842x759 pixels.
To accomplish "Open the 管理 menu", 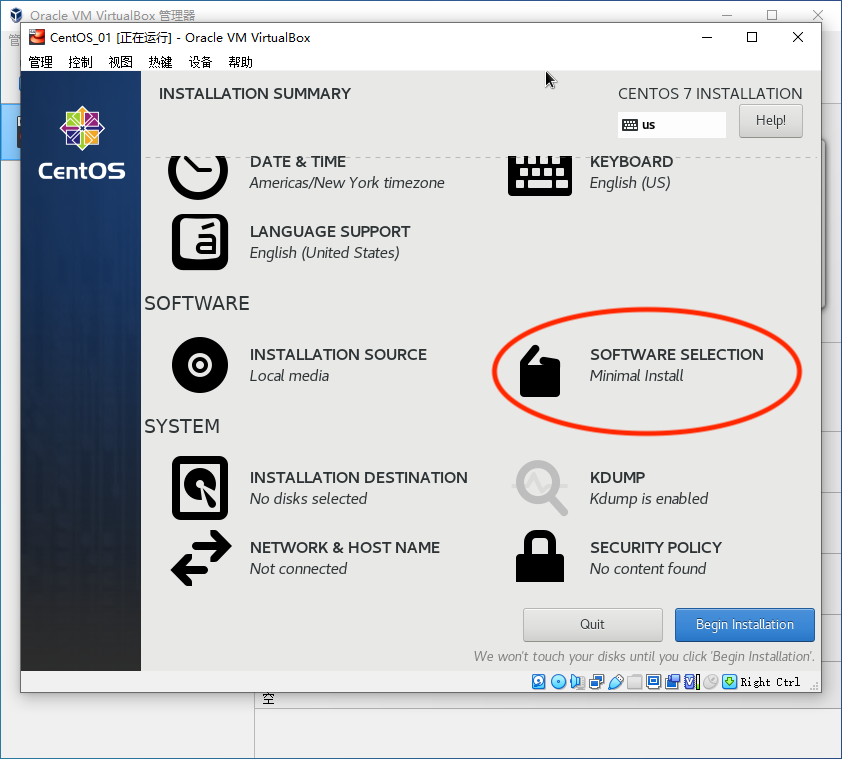I will pos(40,62).
